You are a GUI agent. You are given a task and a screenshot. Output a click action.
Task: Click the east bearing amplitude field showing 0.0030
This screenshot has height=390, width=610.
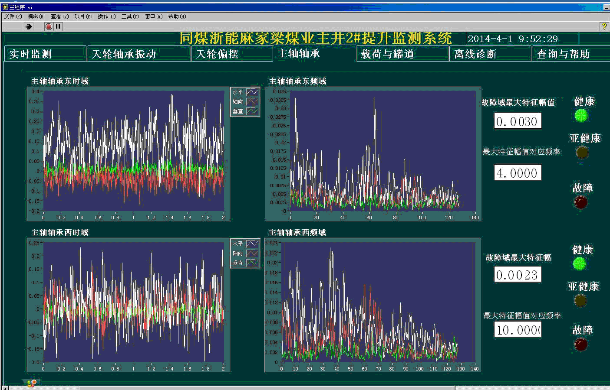pos(517,121)
